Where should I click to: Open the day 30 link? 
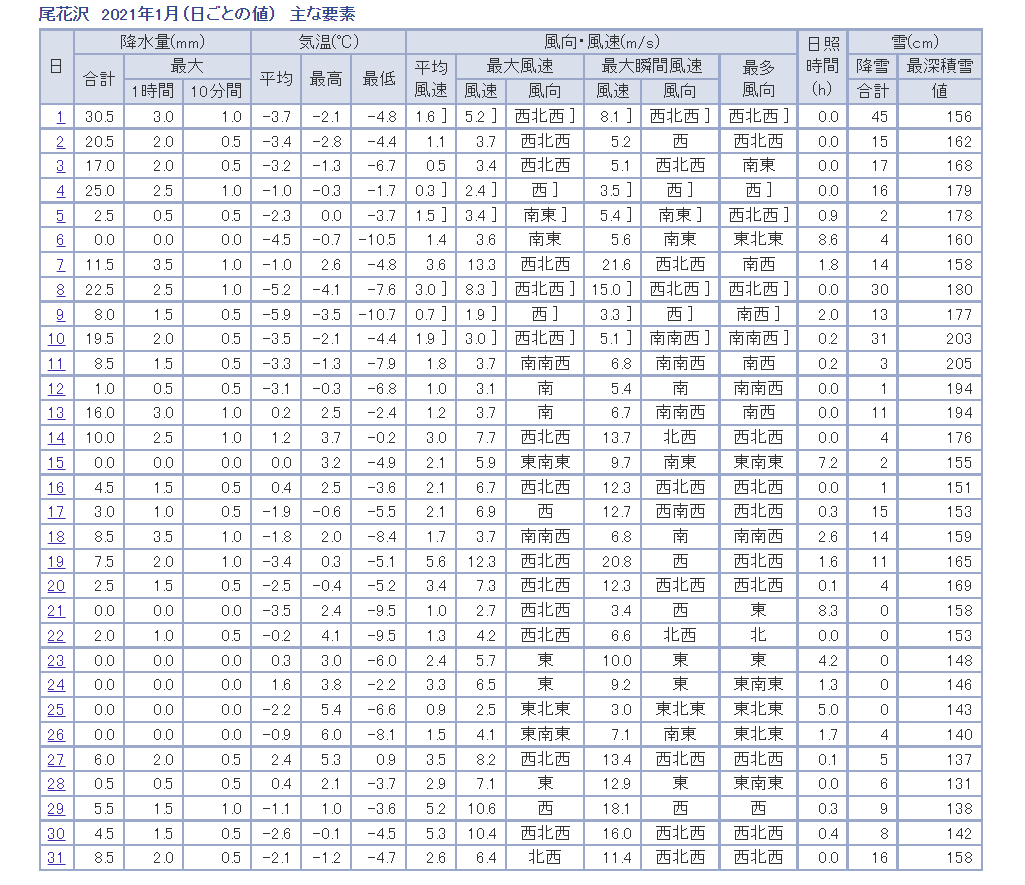(56, 833)
